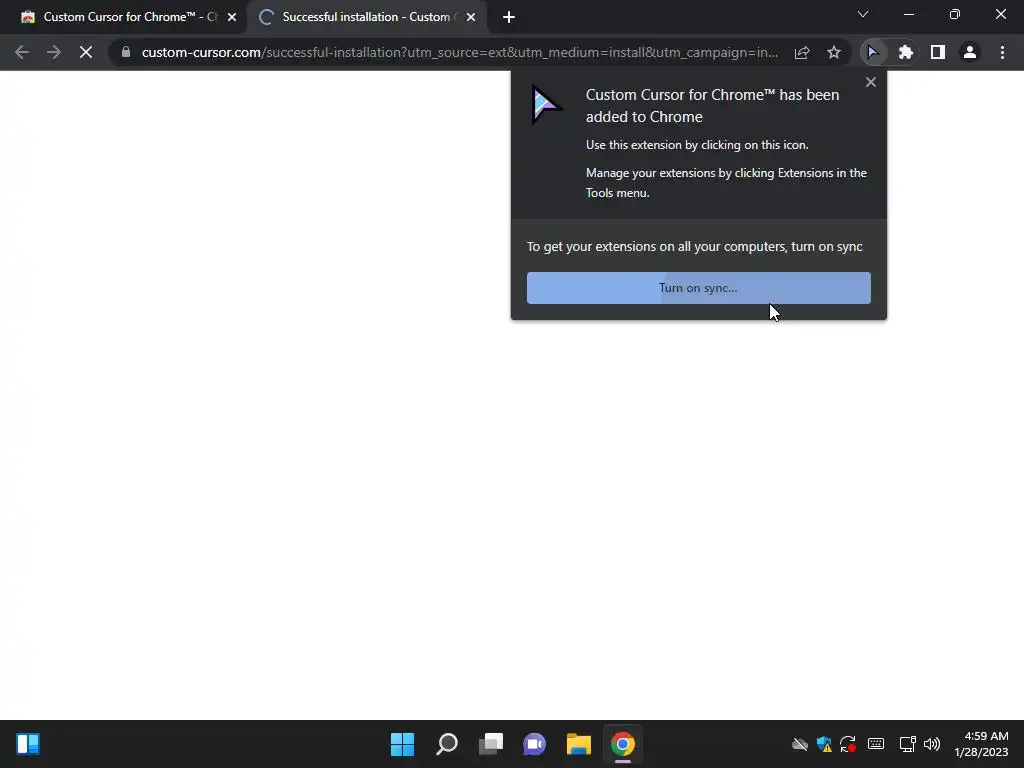Bookmark this page with the star
Viewport: 1024px width, 768px height.
pos(834,52)
